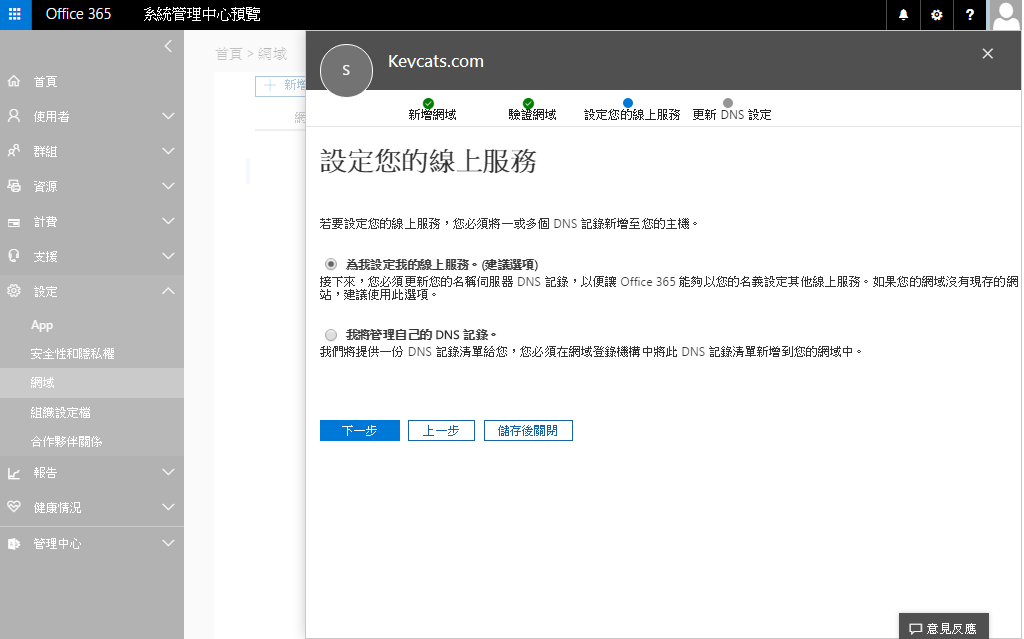The image size is (1024, 639).
Task: Click the resources icon beside 資源
Action: 14,186
